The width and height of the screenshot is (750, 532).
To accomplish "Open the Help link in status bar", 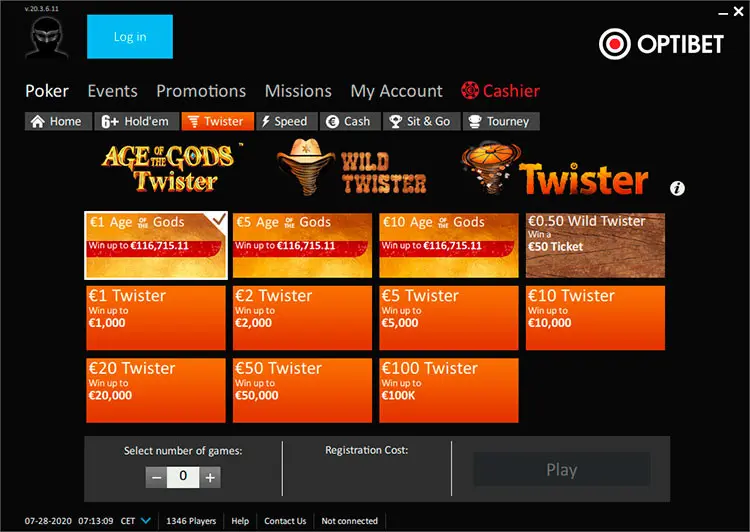I will tap(240, 521).
